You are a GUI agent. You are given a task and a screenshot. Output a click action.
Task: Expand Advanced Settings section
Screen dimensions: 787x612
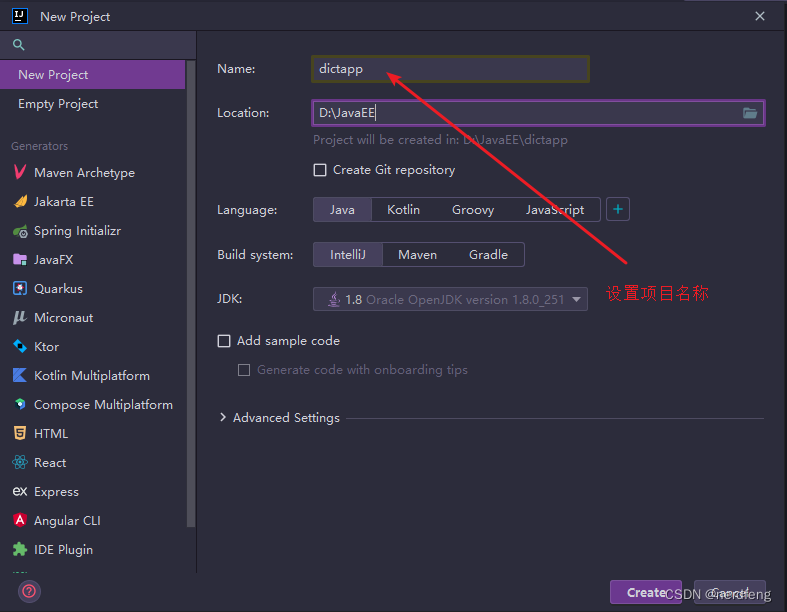(x=223, y=418)
